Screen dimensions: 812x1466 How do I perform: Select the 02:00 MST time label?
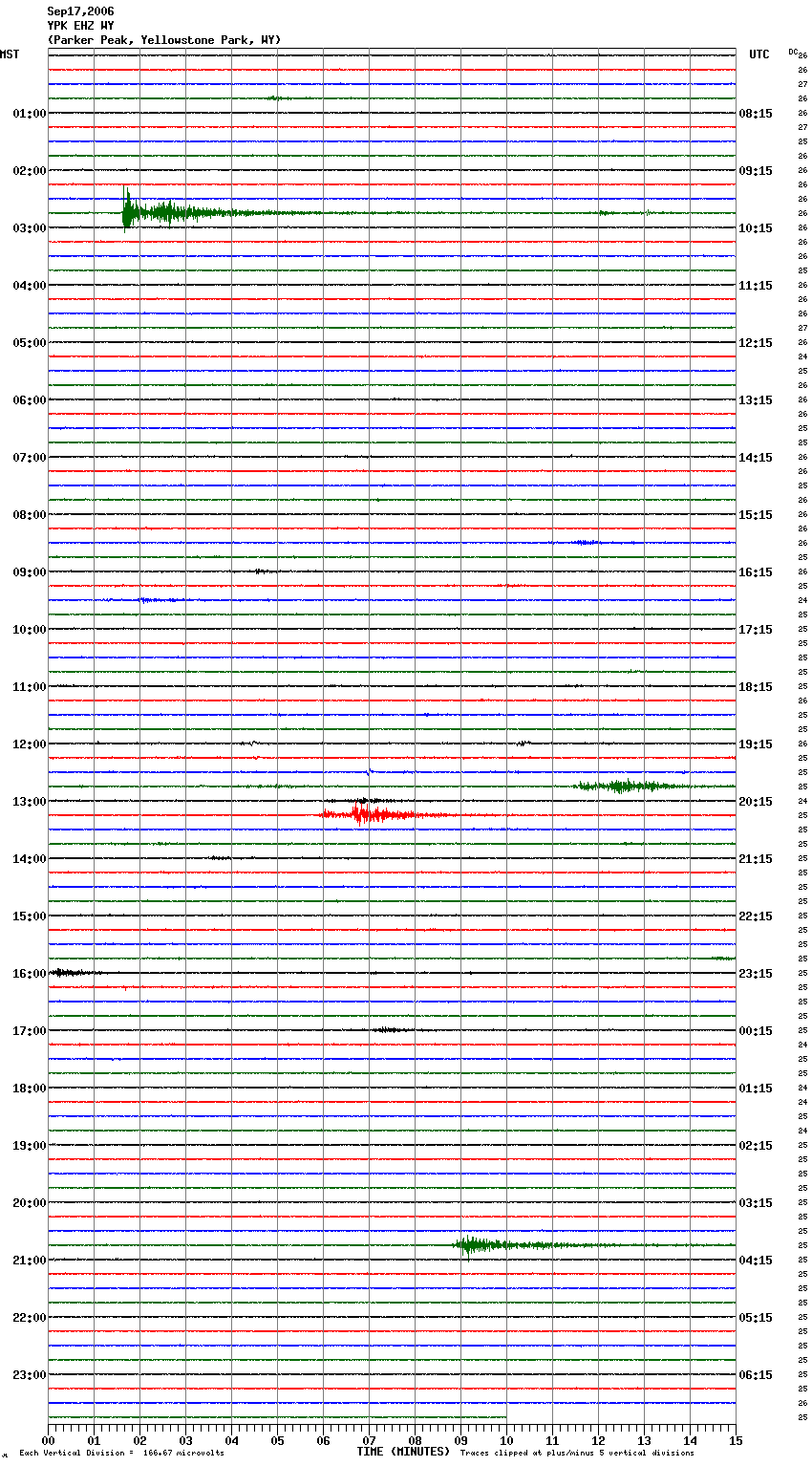coord(30,171)
